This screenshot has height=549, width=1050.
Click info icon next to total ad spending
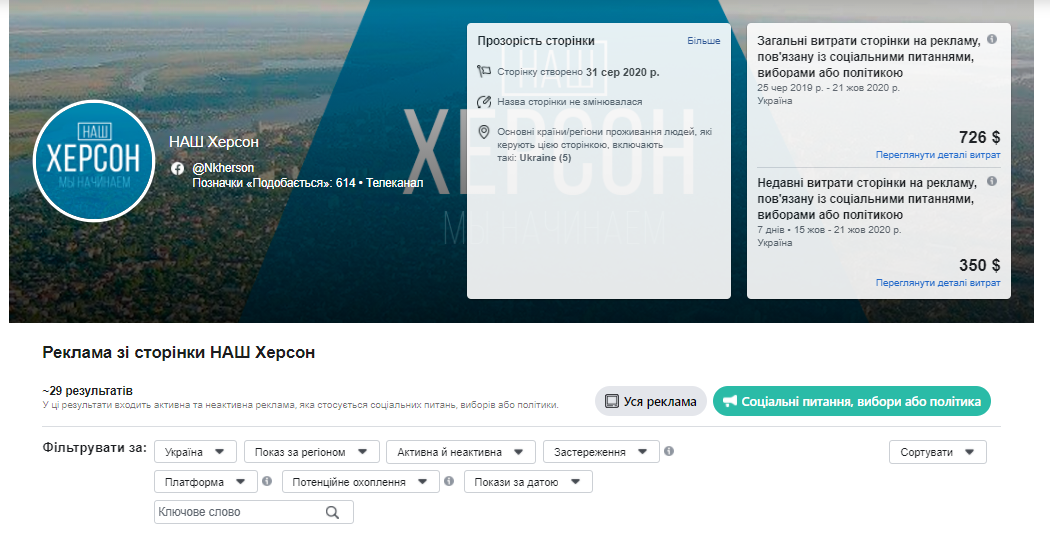click(992, 40)
